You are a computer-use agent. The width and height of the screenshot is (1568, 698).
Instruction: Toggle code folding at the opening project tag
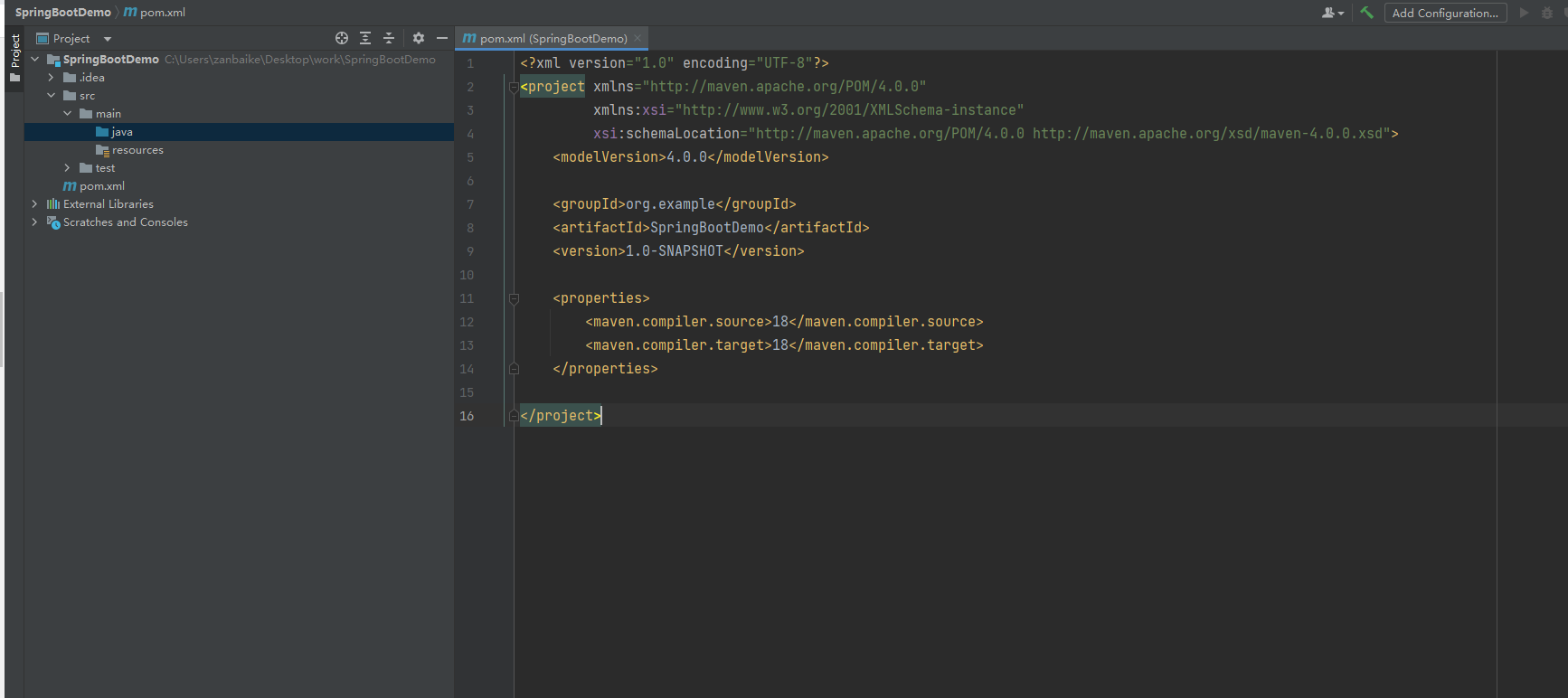coord(514,87)
